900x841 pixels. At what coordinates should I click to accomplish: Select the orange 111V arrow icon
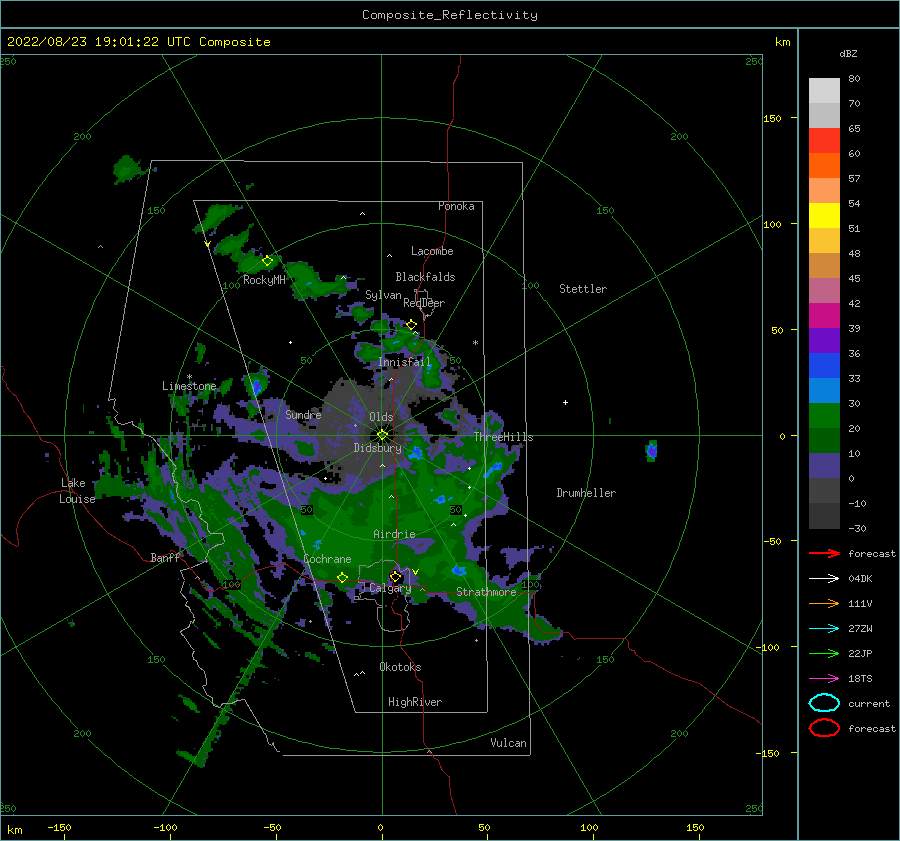824,603
